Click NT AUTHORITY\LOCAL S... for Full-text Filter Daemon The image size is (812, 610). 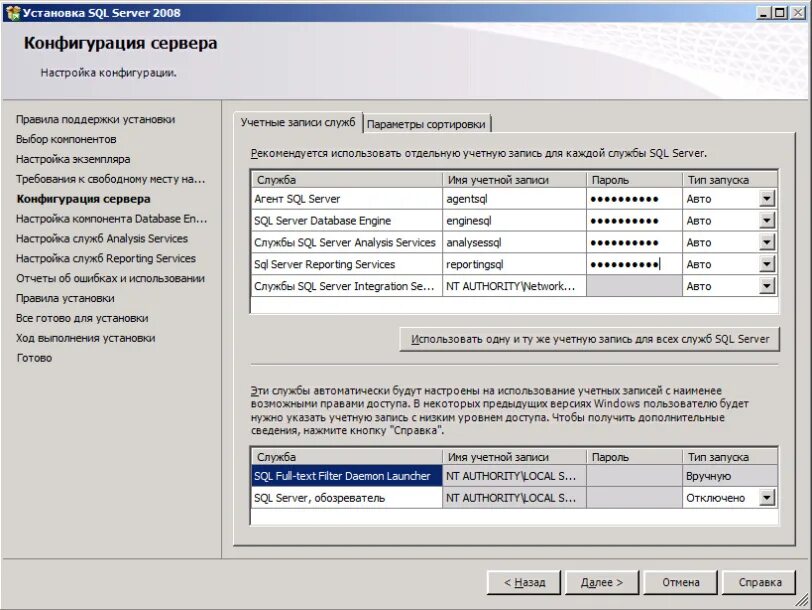click(x=514, y=476)
